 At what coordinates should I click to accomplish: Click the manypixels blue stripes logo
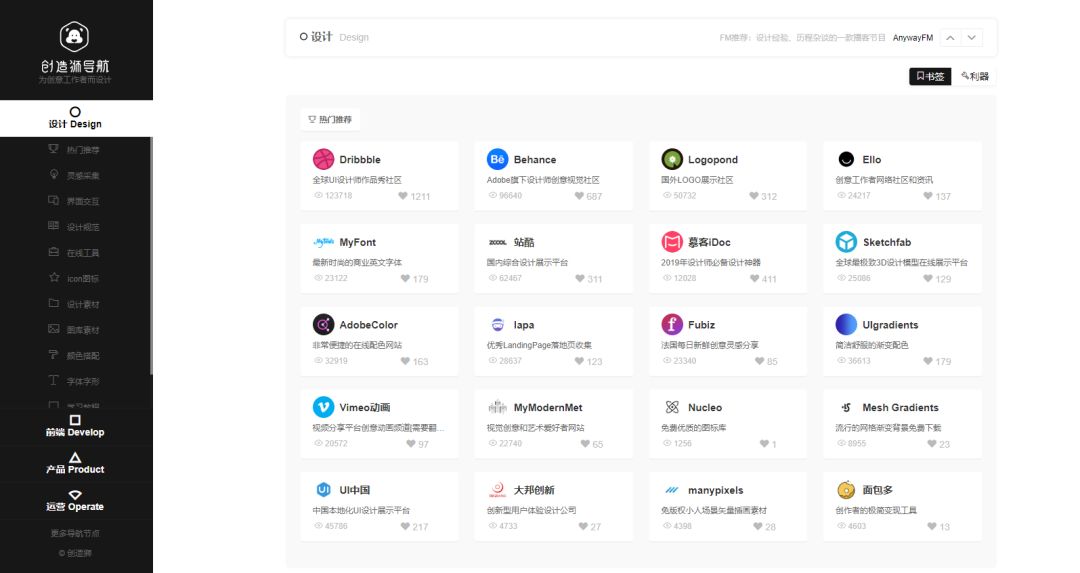click(x=672, y=490)
